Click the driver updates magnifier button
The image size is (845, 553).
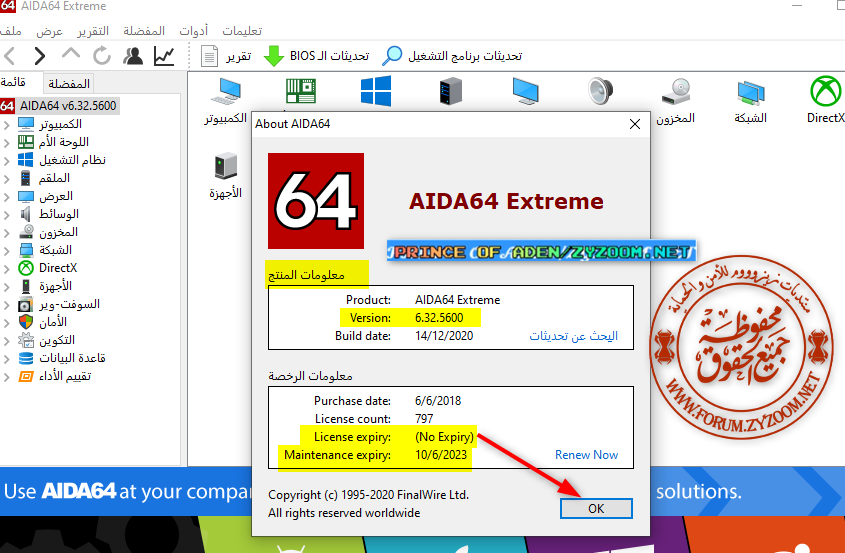(x=452, y=56)
